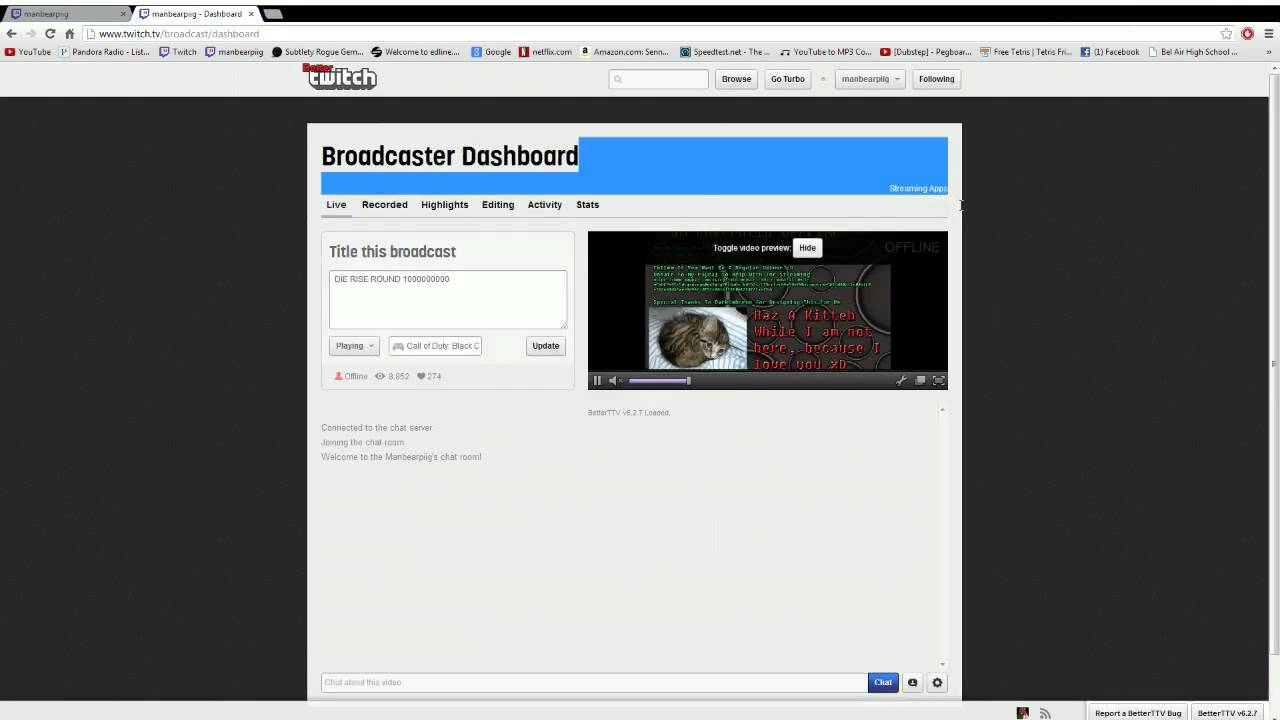Switch to the Live tab
The image size is (1280, 720).
point(336,205)
